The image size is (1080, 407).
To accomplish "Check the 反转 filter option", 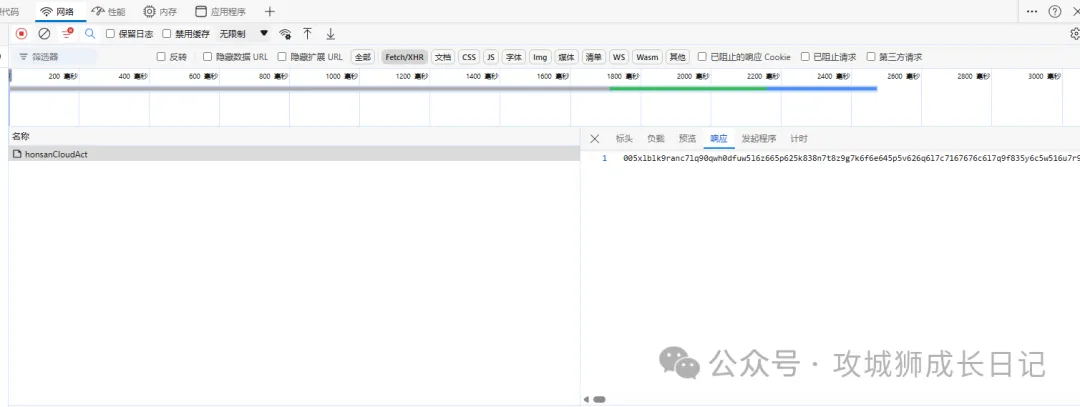I will point(161,57).
